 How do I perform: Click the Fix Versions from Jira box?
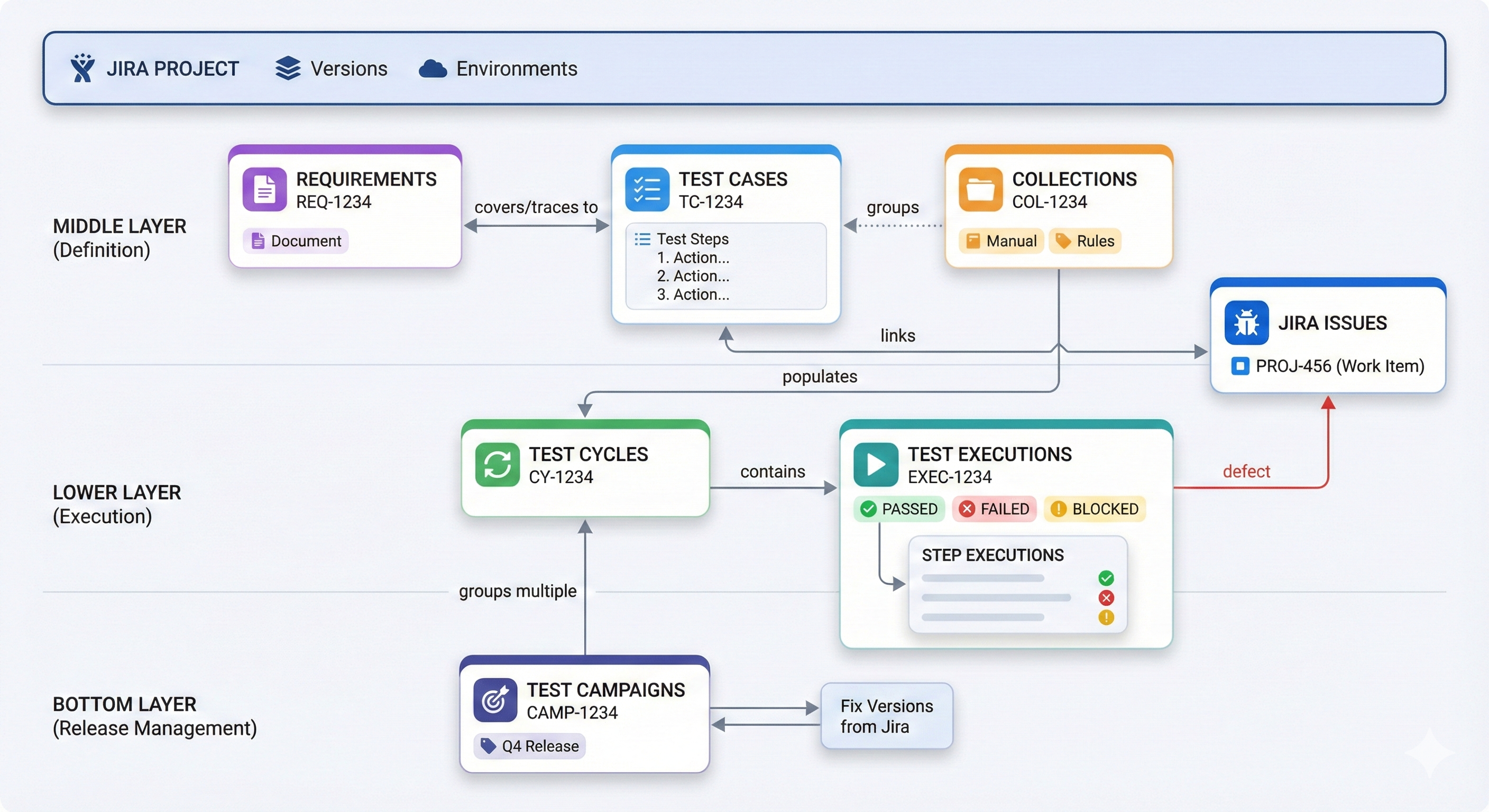tap(887, 716)
